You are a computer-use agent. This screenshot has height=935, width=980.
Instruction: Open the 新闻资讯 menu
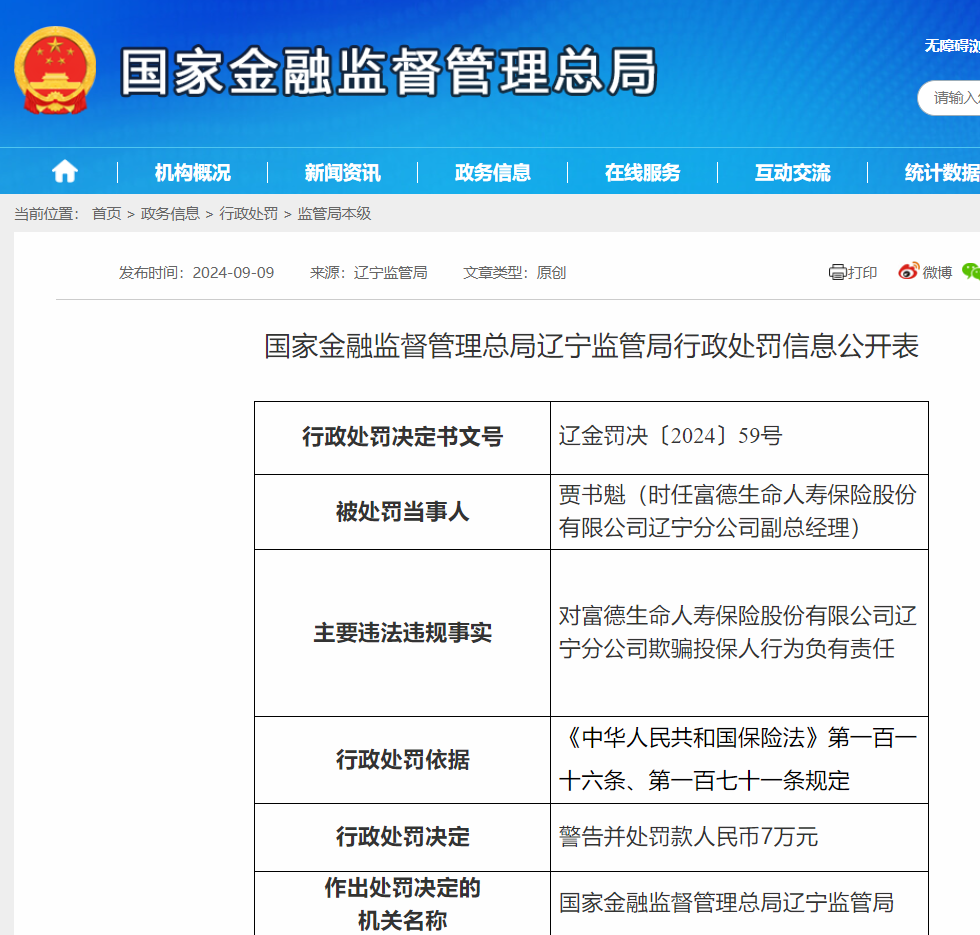click(342, 173)
